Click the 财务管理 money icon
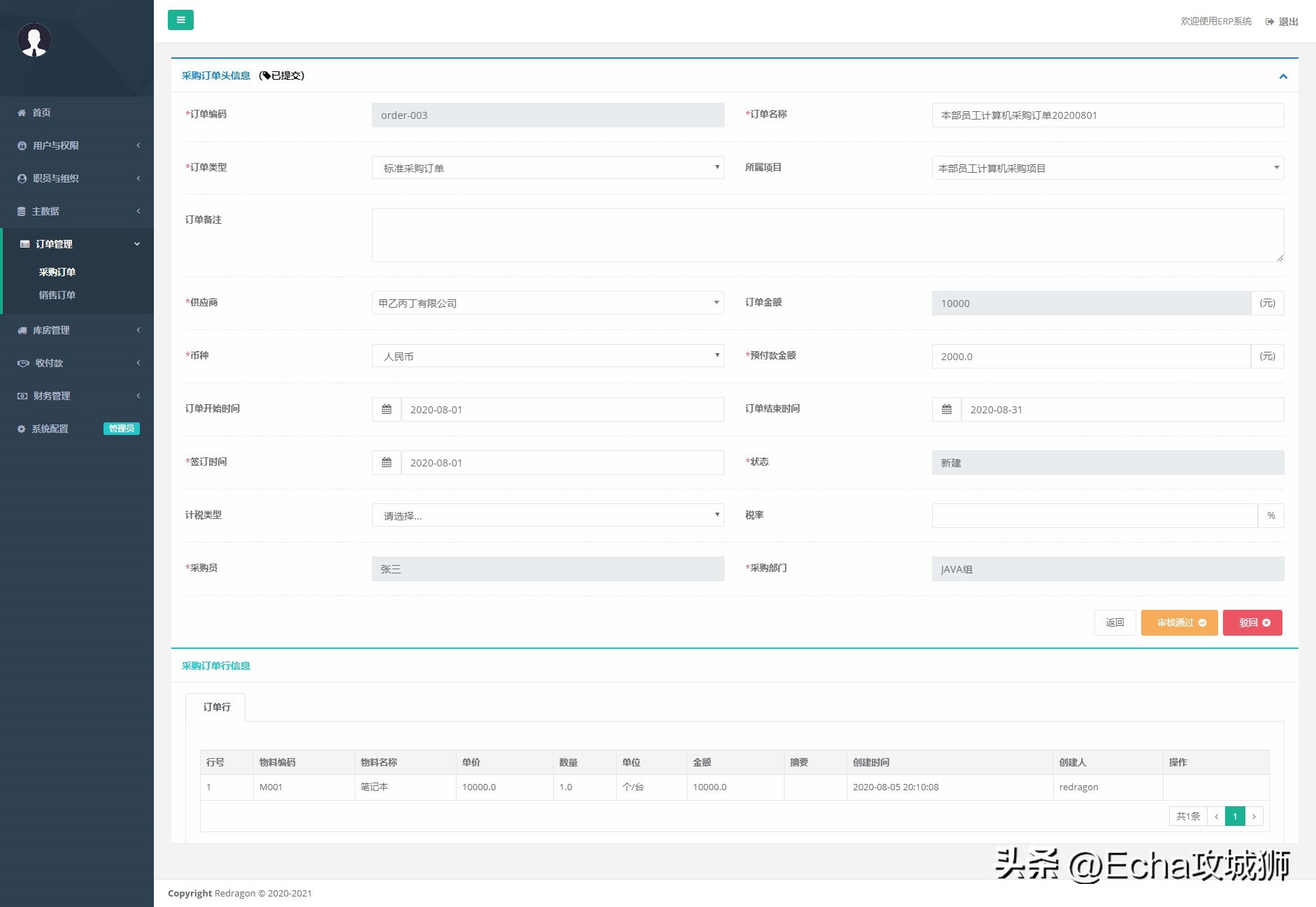1316x907 pixels. pos(22,396)
